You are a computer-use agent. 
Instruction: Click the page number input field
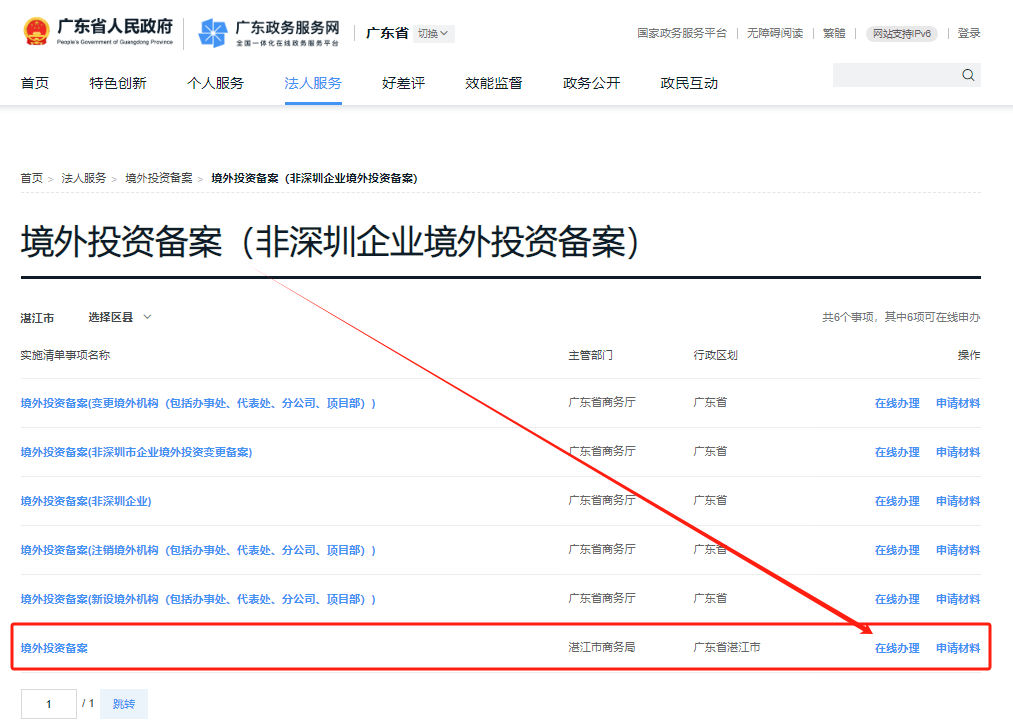[x=48, y=704]
